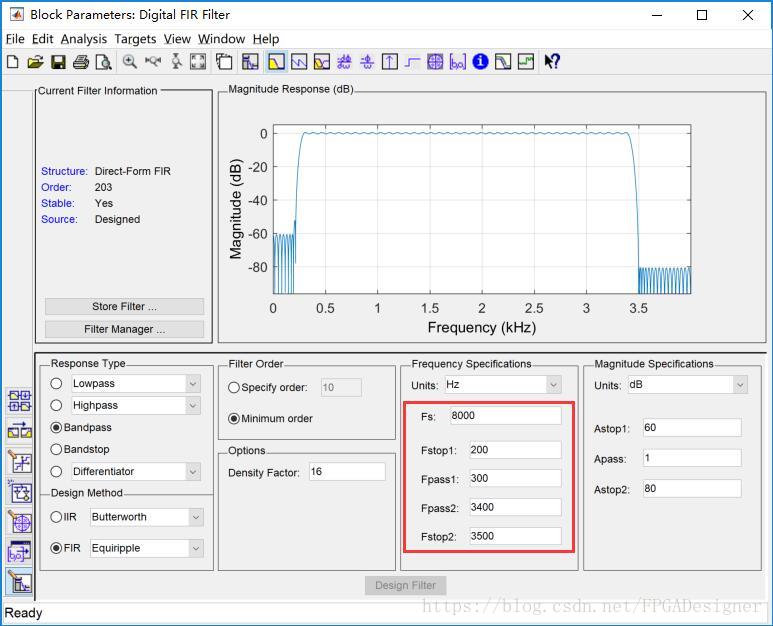Show the Magnitude Response Estimate plot

point(503,62)
